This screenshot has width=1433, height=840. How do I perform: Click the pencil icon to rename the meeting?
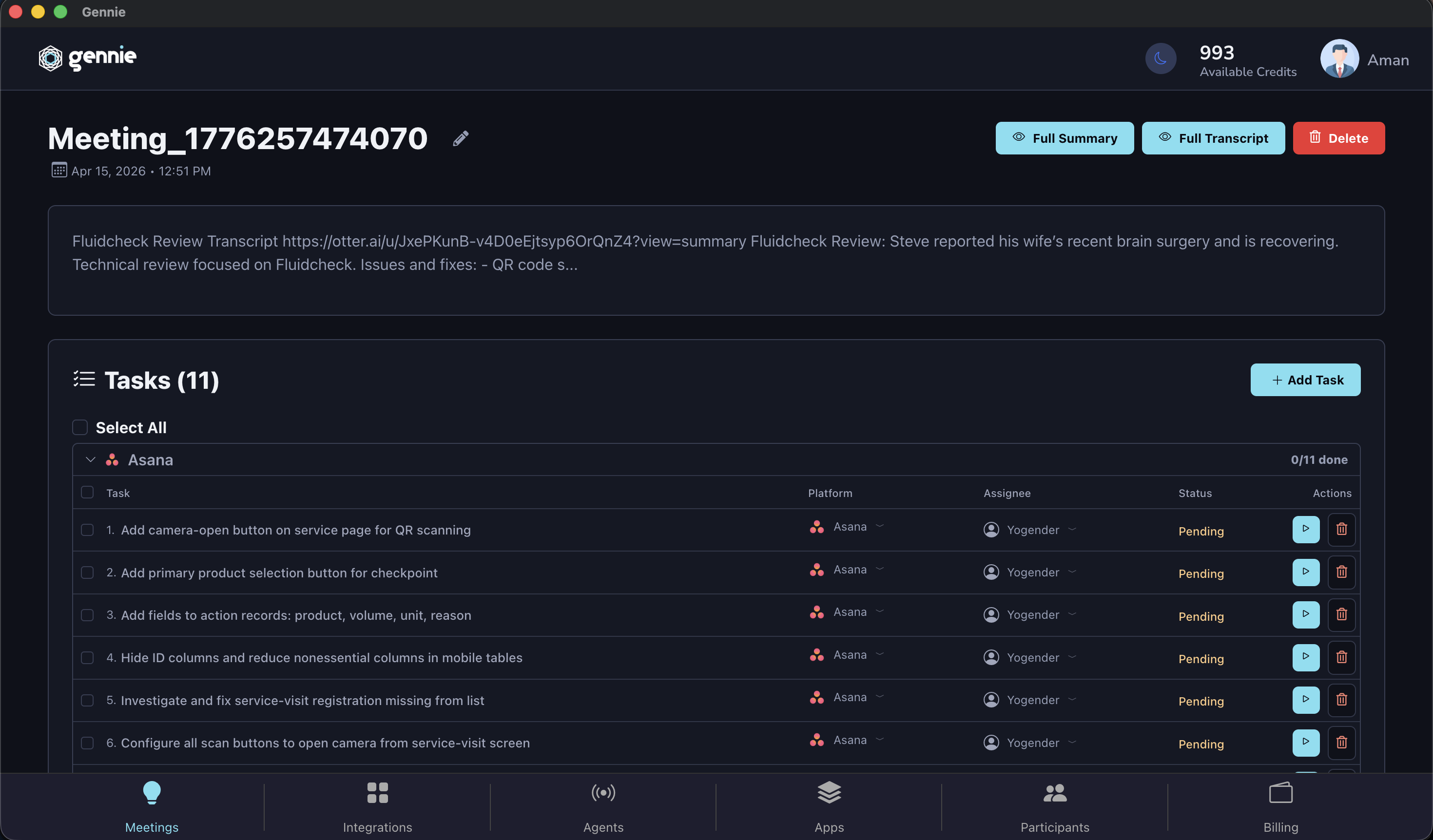pos(461,138)
